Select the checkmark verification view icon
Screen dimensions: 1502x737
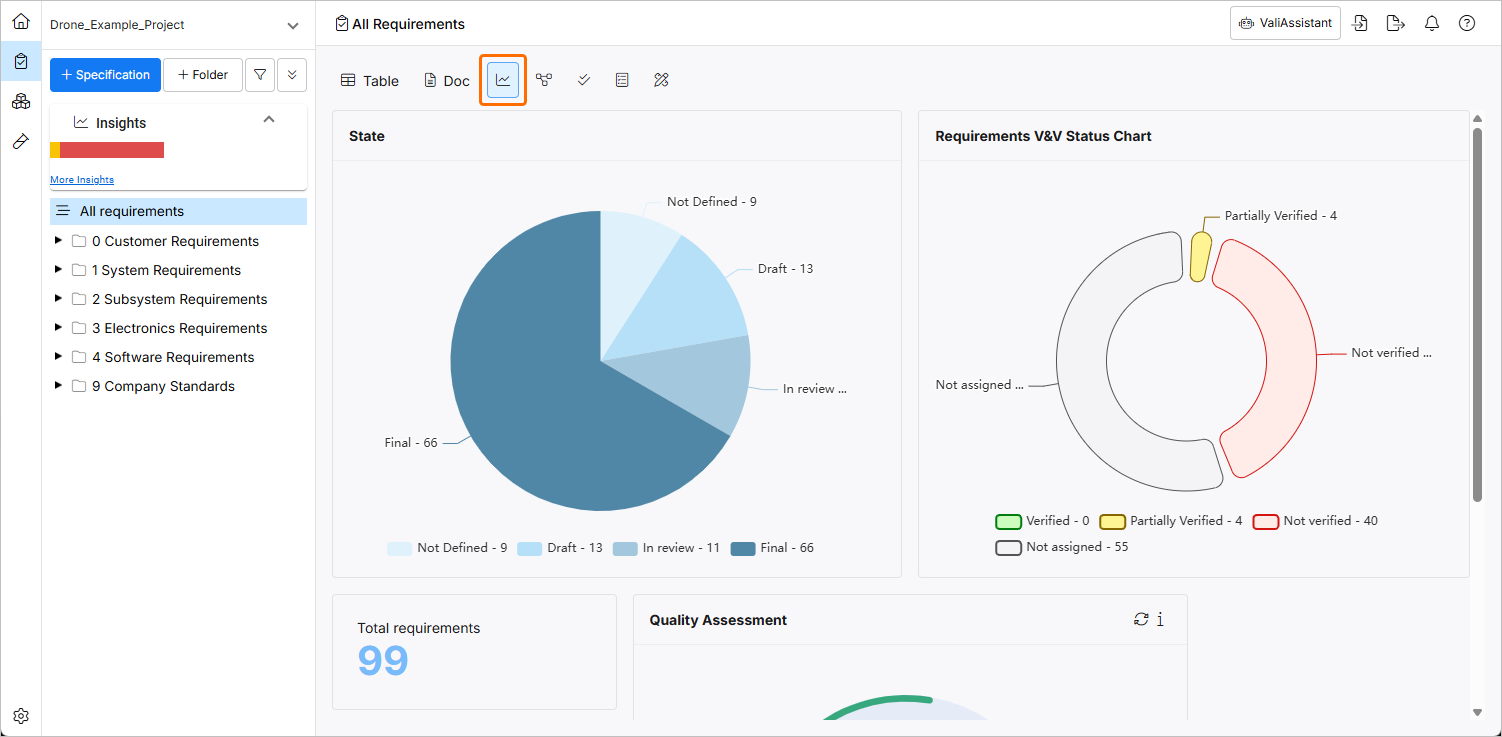584,80
